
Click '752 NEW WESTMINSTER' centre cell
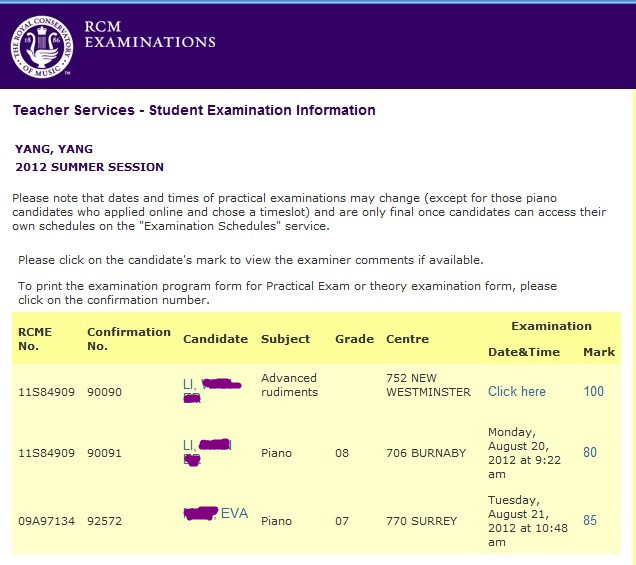pos(428,385)
